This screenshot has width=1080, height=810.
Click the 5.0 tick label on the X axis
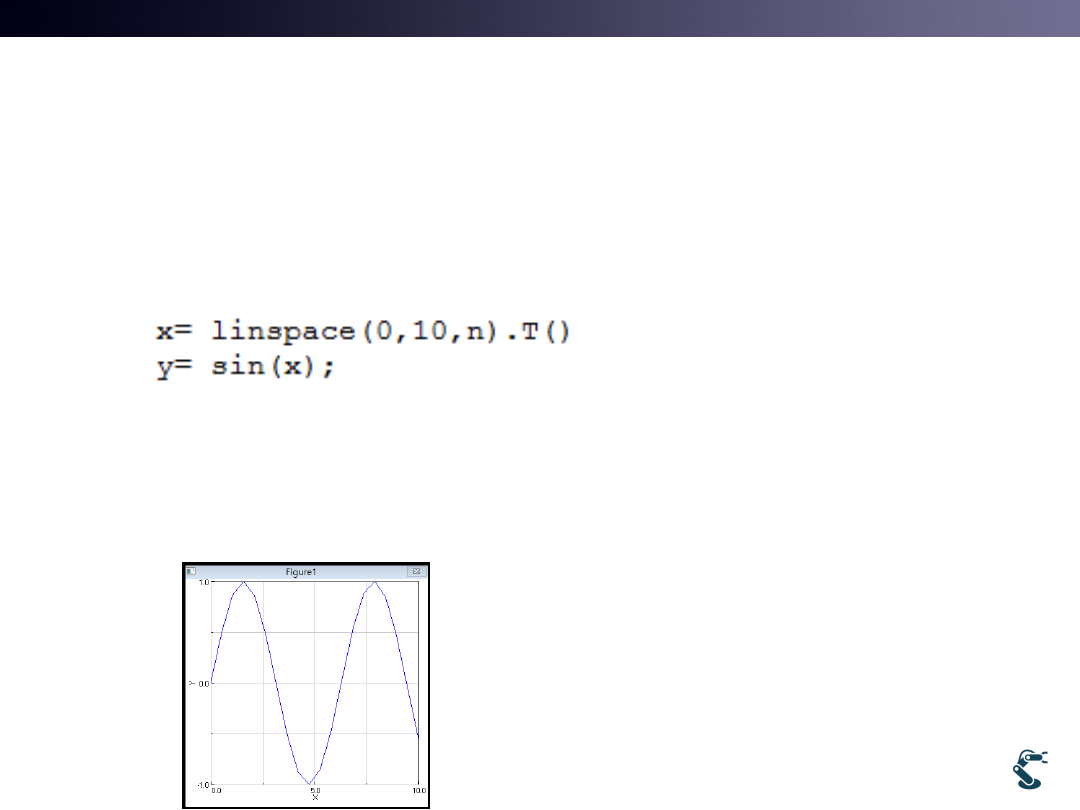tap(314, 790)
